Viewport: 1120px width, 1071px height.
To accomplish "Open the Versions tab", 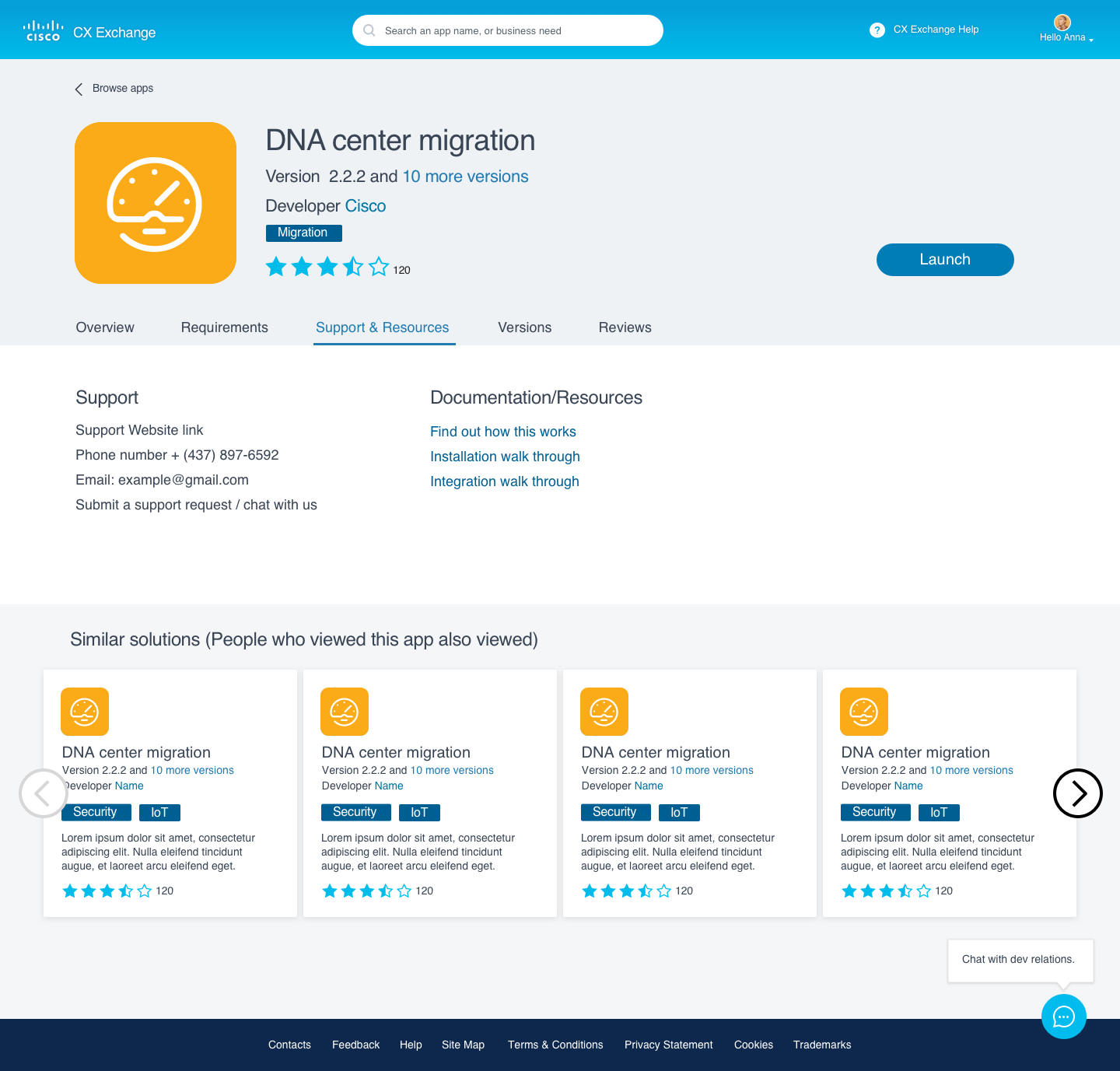I will pyautogui.click(x=525, y=327).
